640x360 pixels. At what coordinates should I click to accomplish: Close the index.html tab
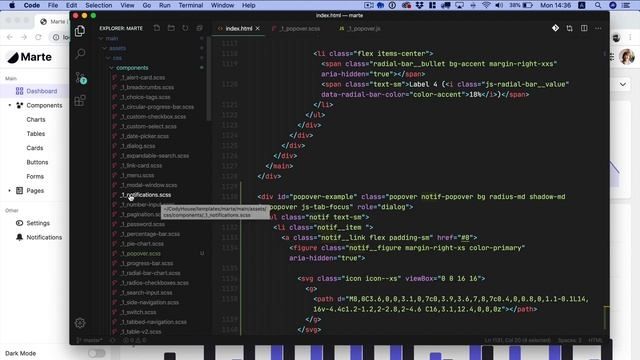(x=258, y=29)
